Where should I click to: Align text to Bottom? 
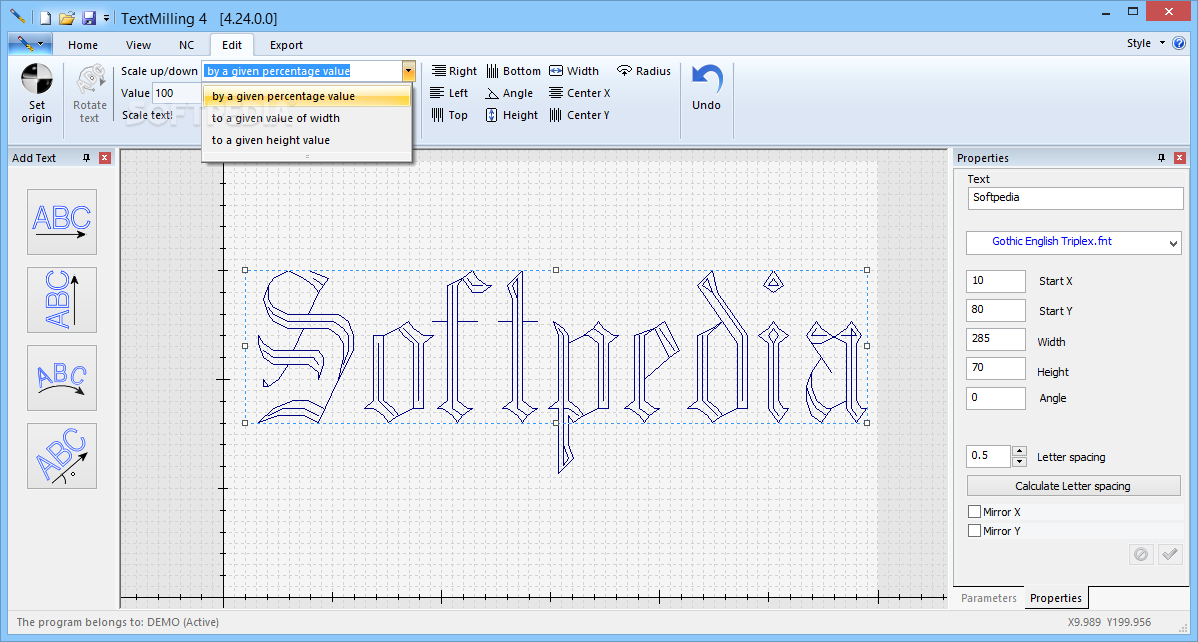coord(513,71)
